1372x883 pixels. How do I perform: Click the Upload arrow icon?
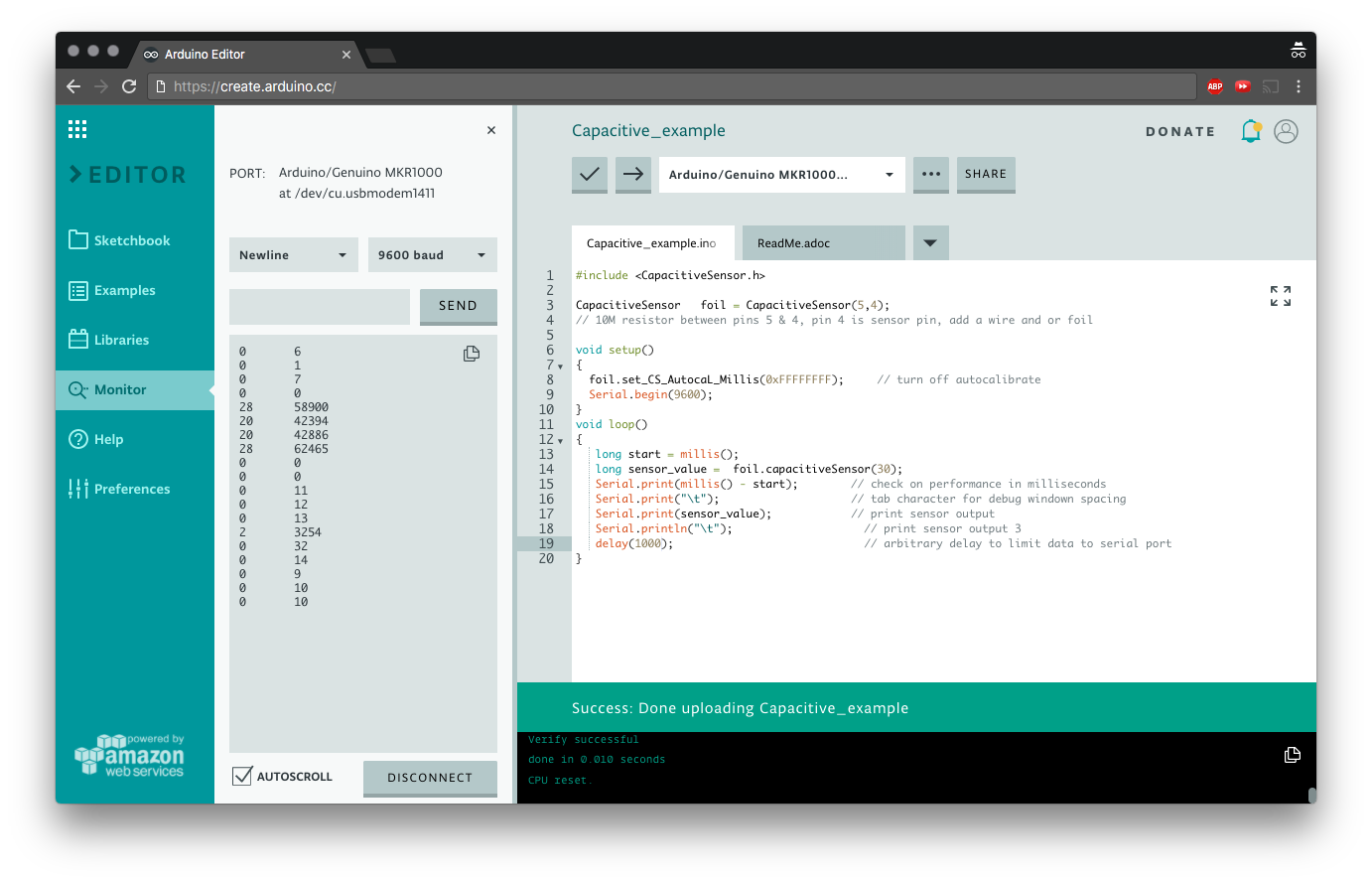(633, 174)
